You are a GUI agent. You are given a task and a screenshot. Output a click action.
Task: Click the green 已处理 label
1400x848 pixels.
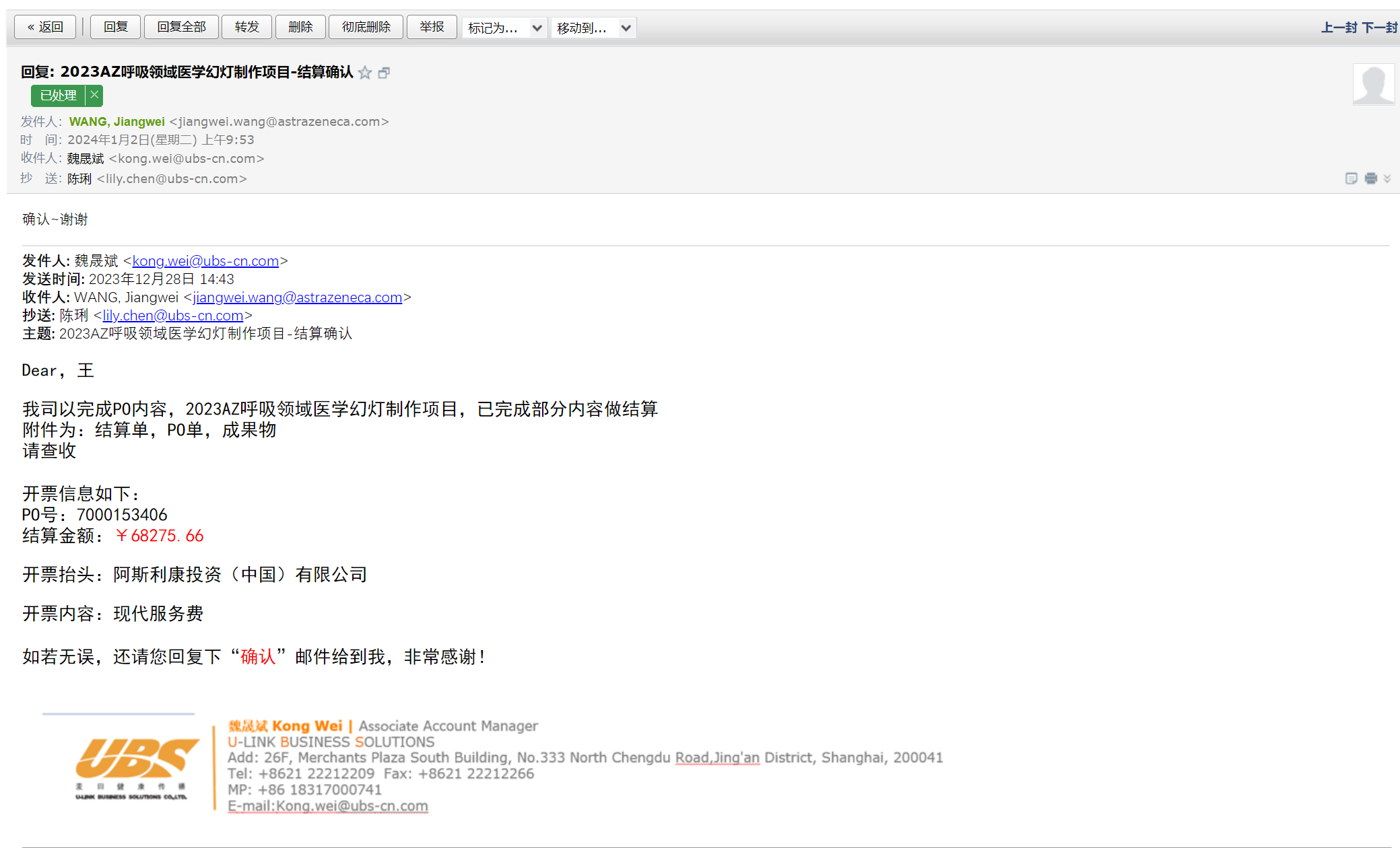click(x=58, y=96)
